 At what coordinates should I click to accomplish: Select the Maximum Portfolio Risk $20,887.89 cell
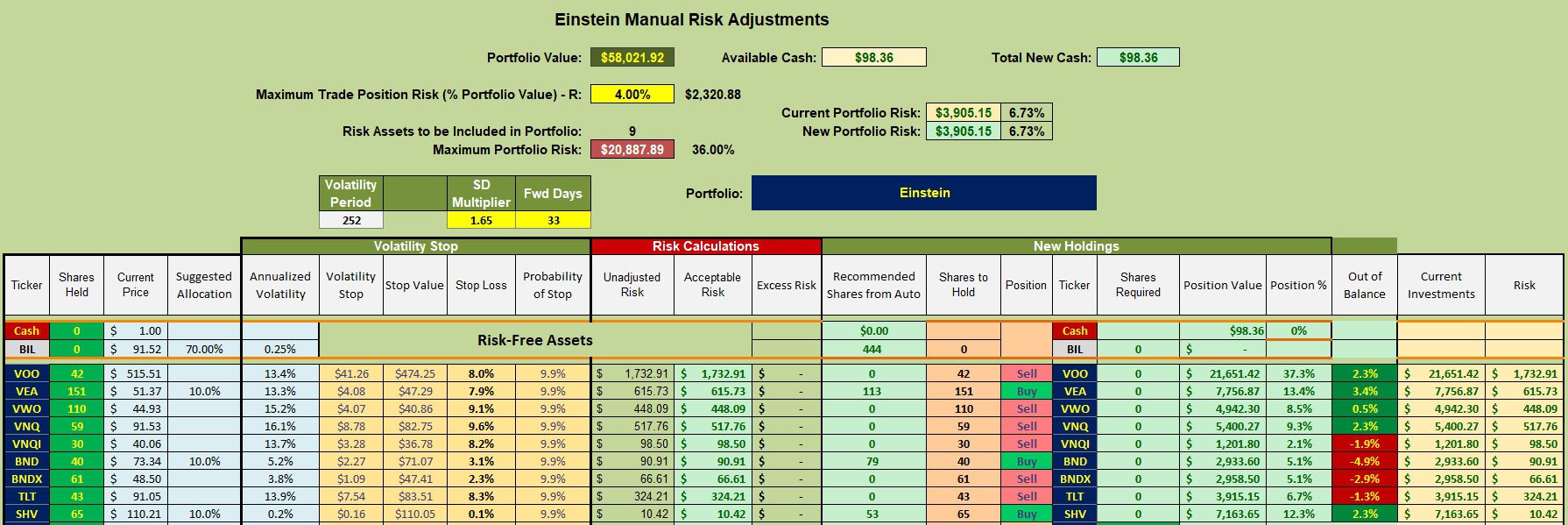[632, 150]
